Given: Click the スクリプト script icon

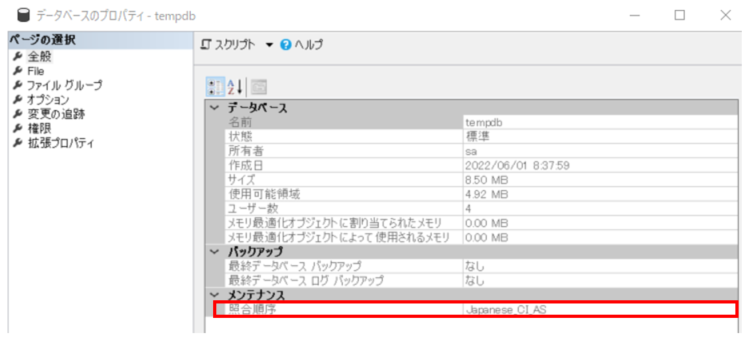Looking at the screenshot, I should click(x=206, y=45).
